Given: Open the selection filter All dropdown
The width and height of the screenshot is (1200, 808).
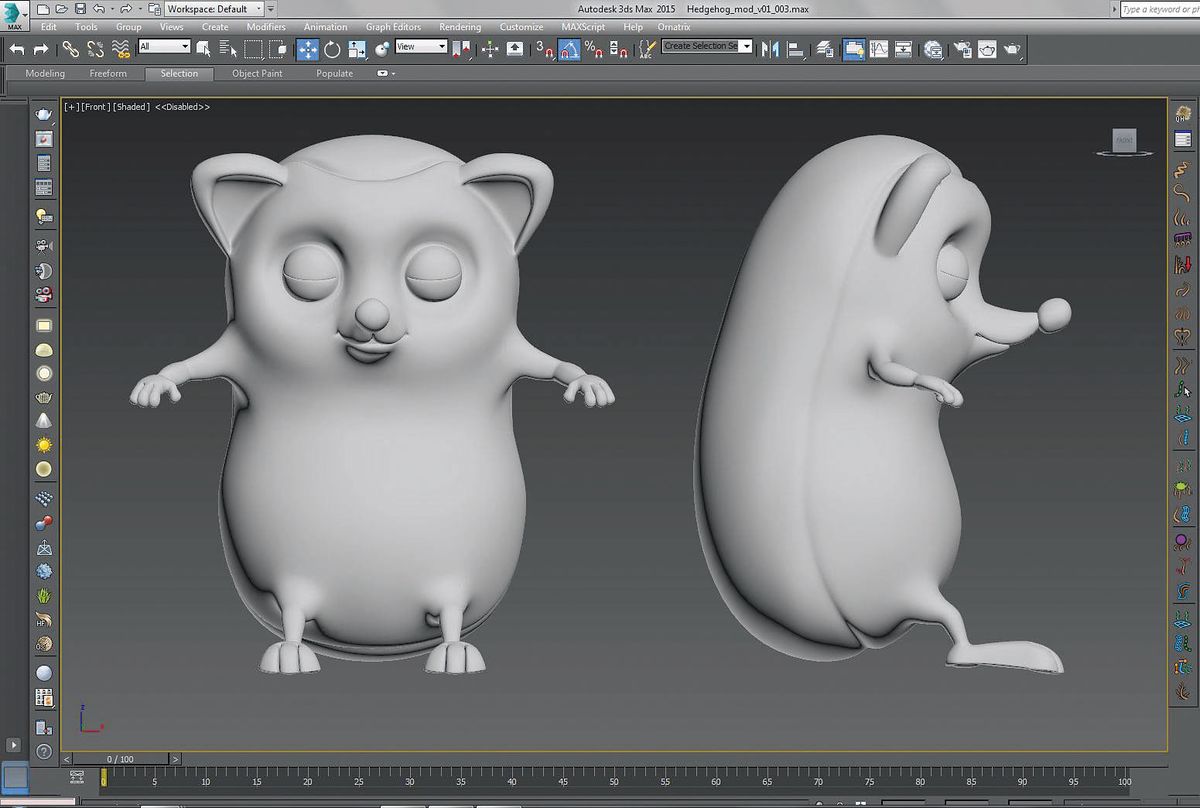Looking at the screenshot, I should pyautogui.click(x=164, y=47).
